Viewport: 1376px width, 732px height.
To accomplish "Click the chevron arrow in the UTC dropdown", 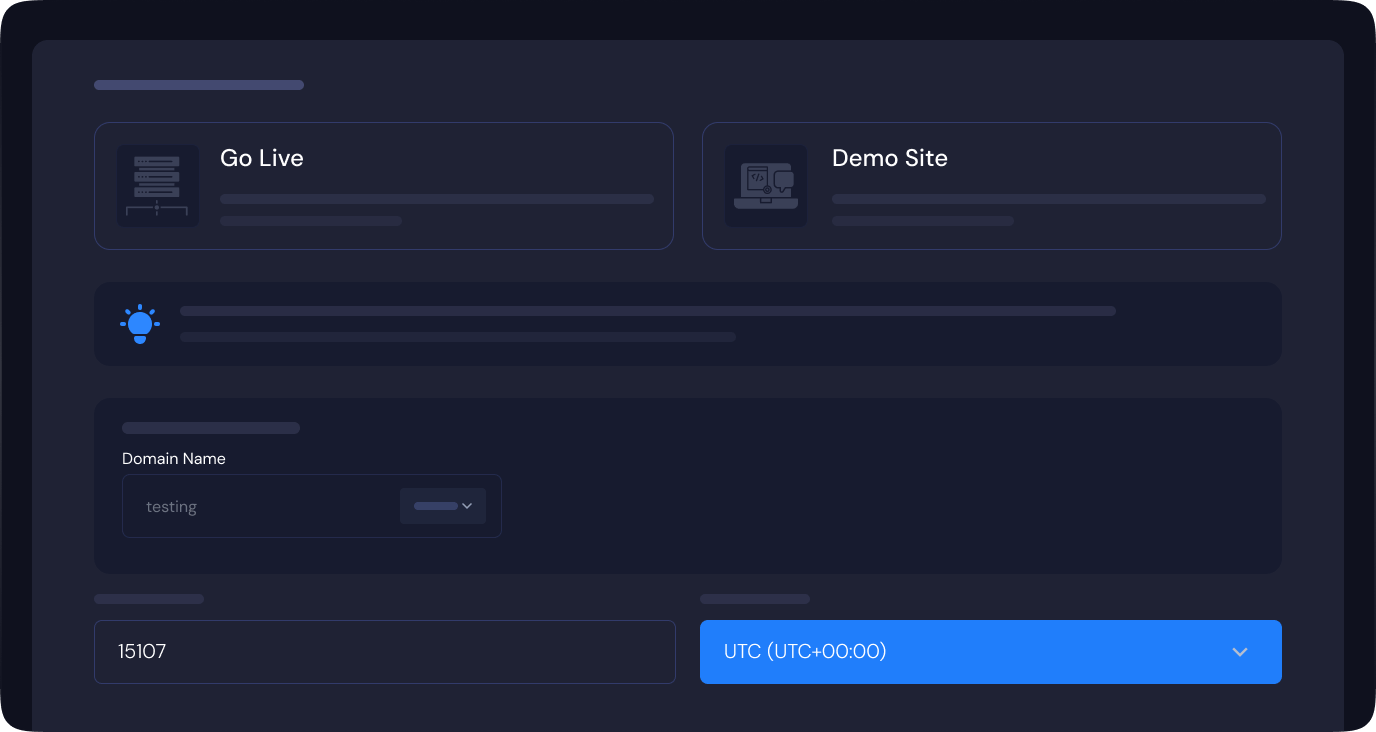I will click(1240, 652).
